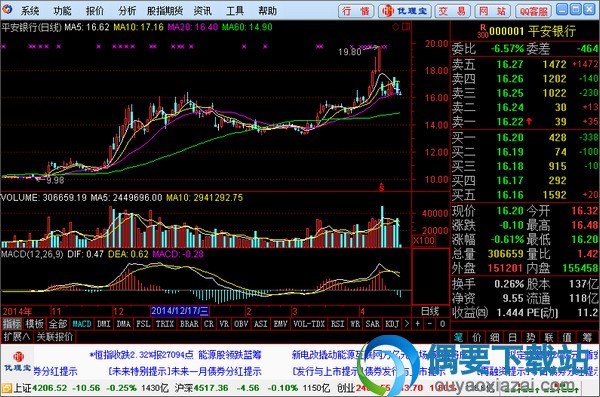Open the 优理宝 button

tap(405, 11)
